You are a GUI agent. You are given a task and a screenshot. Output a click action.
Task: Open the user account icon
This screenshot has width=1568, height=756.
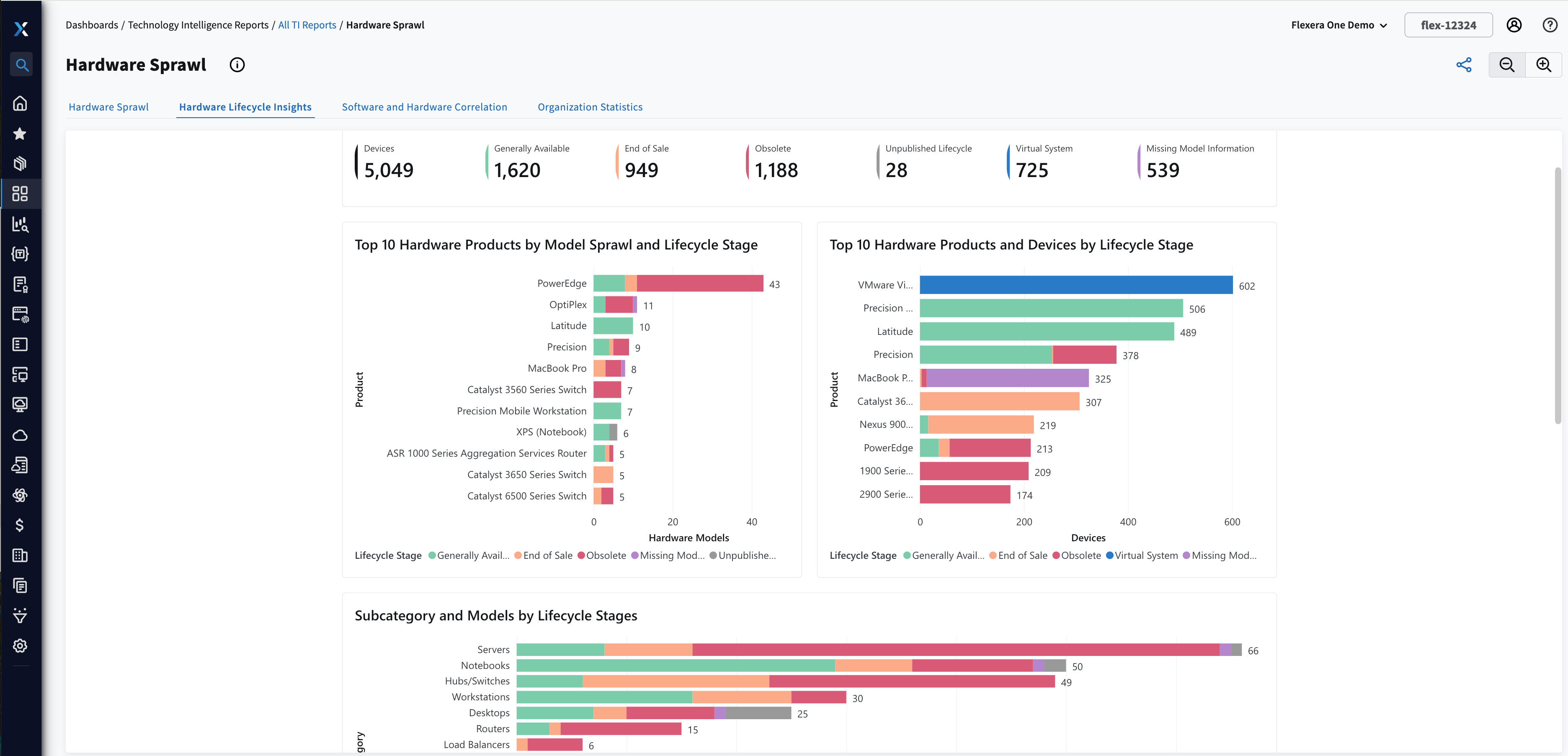click(1514, 25)
